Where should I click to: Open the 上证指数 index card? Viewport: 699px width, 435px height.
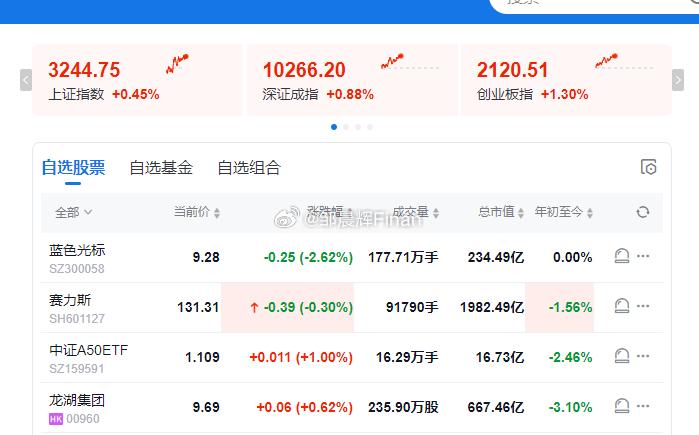[x=138, y=80]
